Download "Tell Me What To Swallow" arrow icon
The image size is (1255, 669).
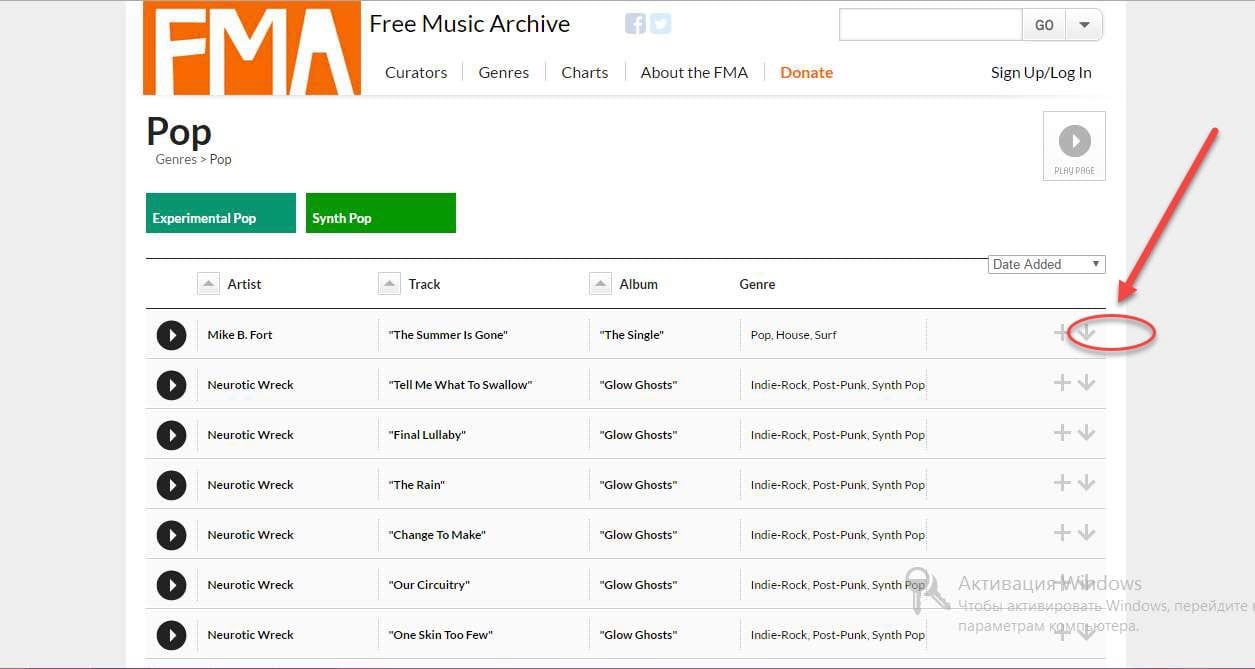(x=1087, y=383)
